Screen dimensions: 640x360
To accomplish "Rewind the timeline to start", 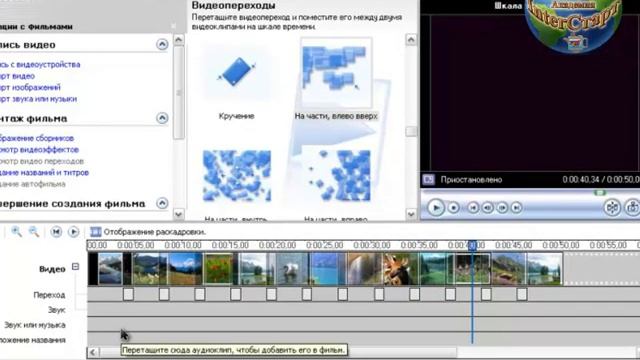I will point(56,232).
